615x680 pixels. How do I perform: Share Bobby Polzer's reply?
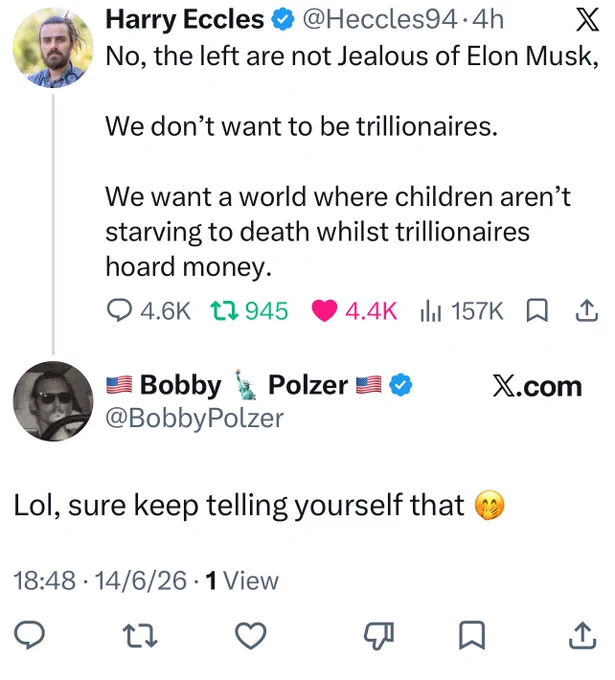[582, 635]
